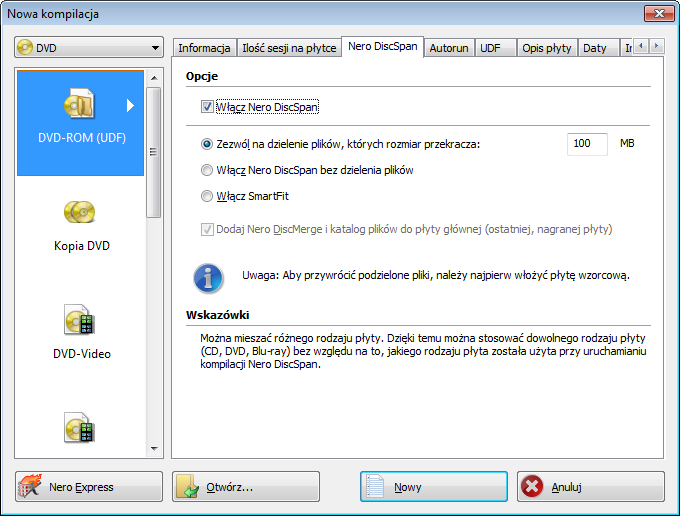Screen dimensions: 680x516
Task: Click the Otwórz... button
Action: click(x=246, y=487)
